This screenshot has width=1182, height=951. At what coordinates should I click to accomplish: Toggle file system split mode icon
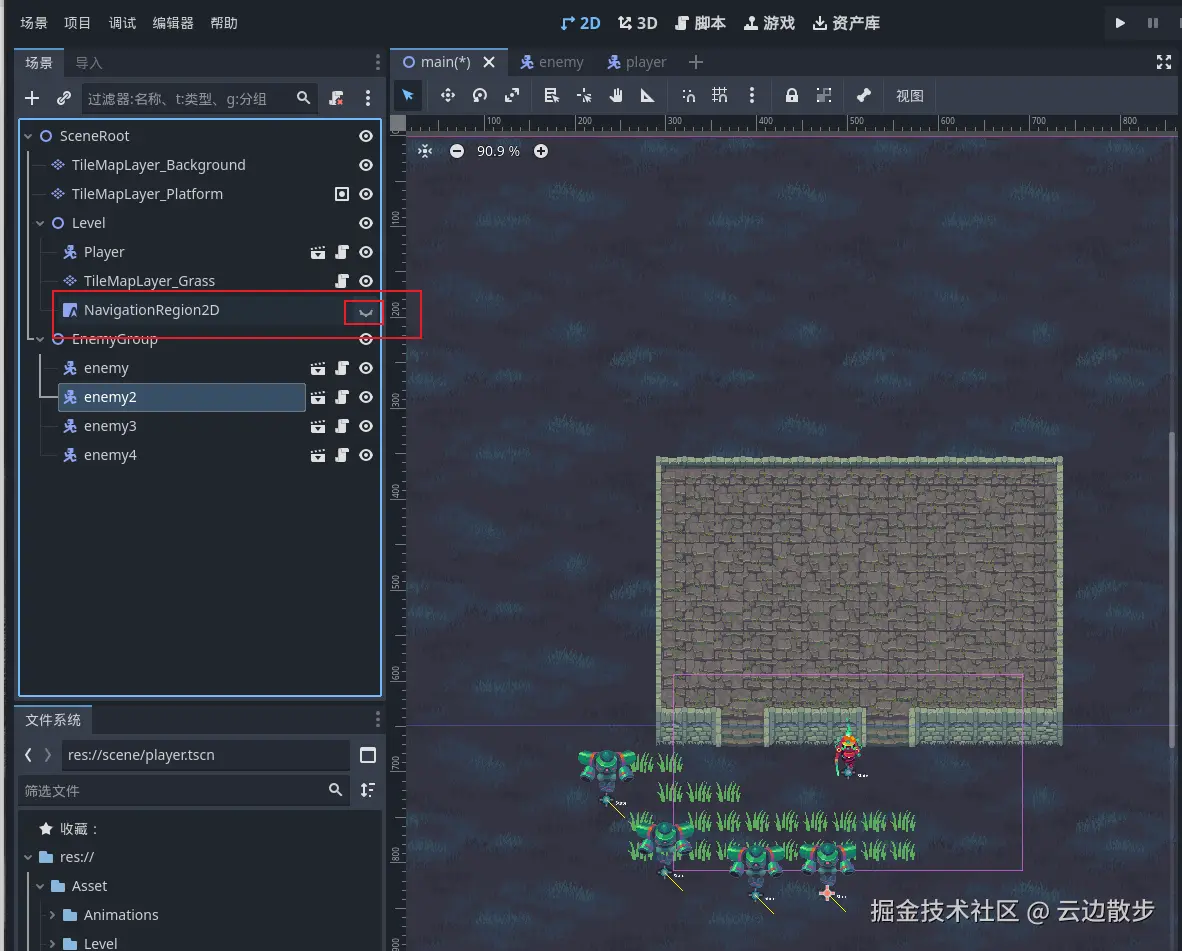coord(368,755)
